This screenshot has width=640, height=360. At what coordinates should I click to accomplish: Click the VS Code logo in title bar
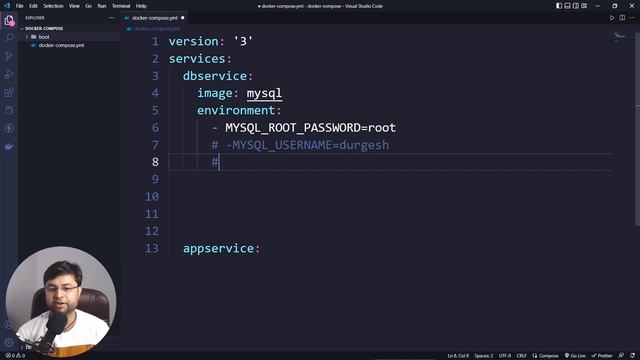pyautogui.click(x=7, y=6)
